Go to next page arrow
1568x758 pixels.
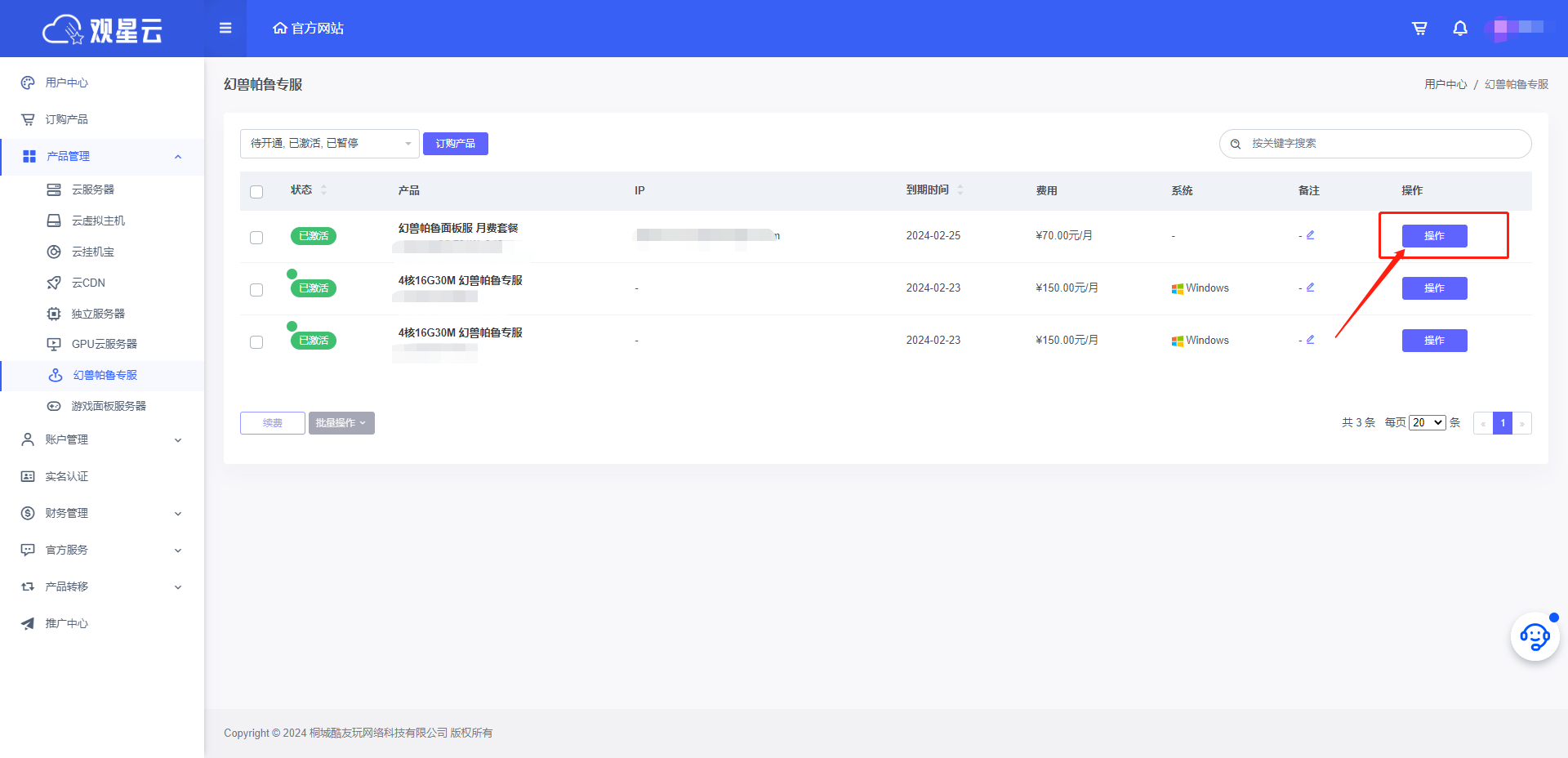coord(1522,423)
